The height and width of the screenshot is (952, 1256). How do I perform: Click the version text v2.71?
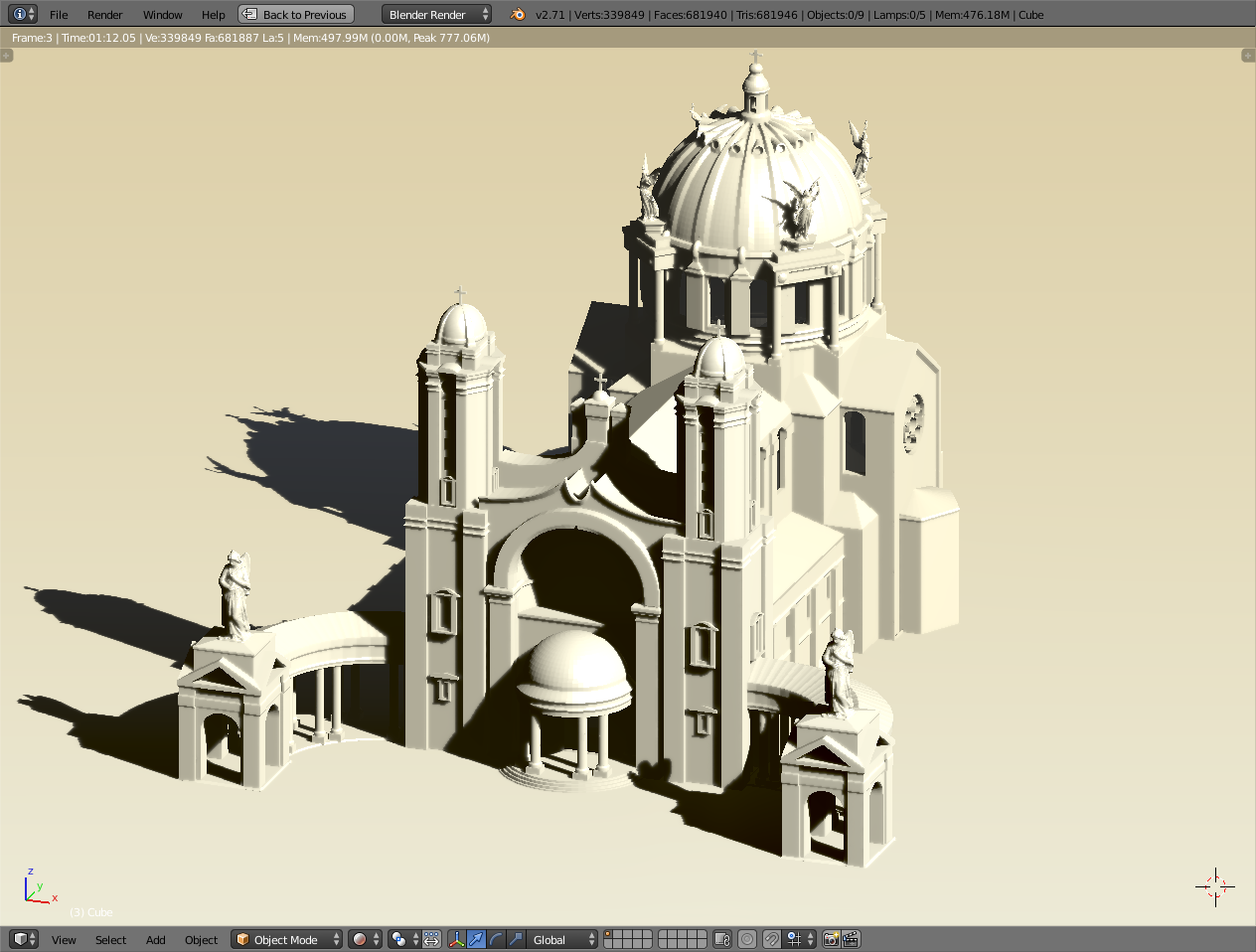(x=549, y=15)
